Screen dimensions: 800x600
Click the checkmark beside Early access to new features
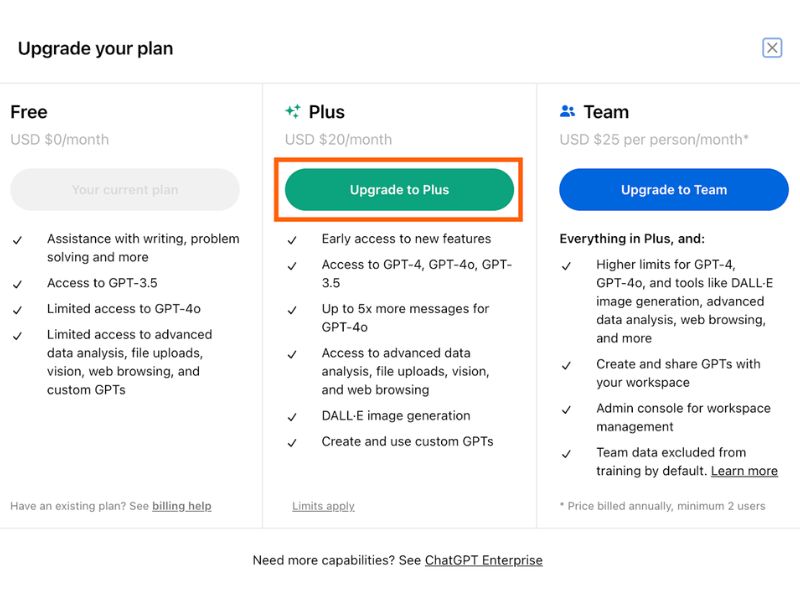pos(292,240)
